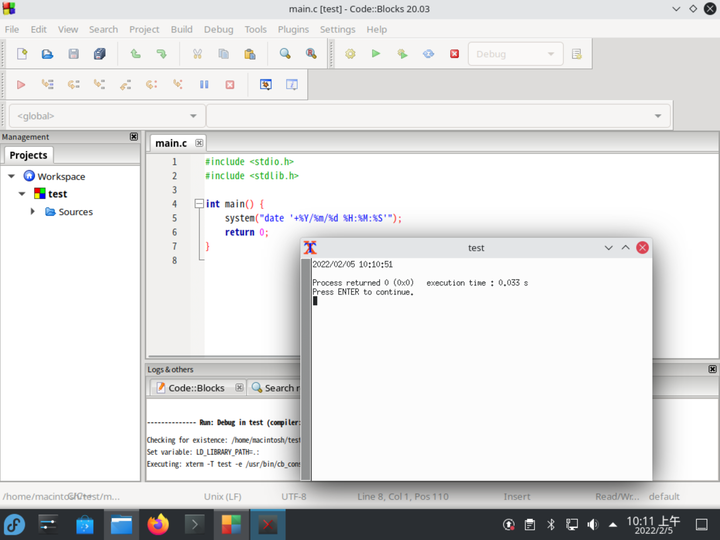The width and height of the screenshot is (720, 540).
Task: Open Find with the magnifier icon
Action: pos(285,54)
